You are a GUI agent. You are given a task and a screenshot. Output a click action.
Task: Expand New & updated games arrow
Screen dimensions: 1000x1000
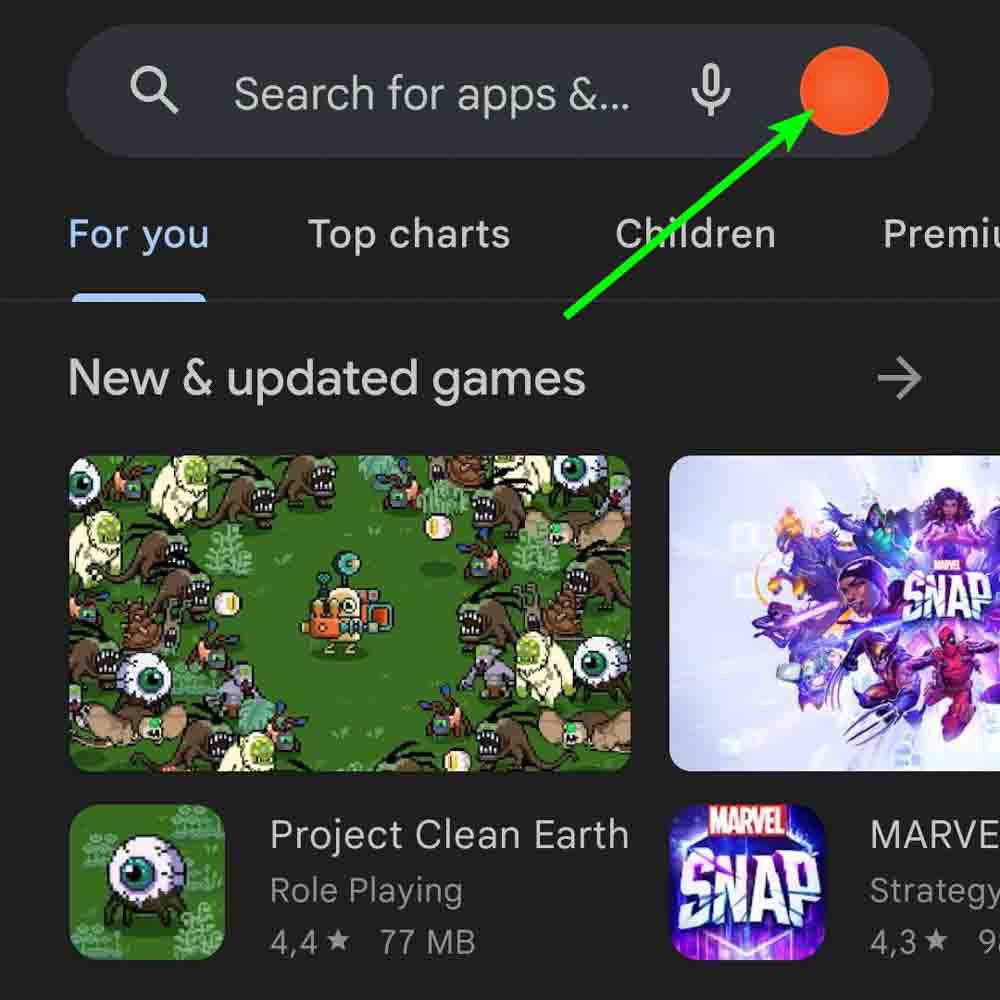[x=899, y=378]
